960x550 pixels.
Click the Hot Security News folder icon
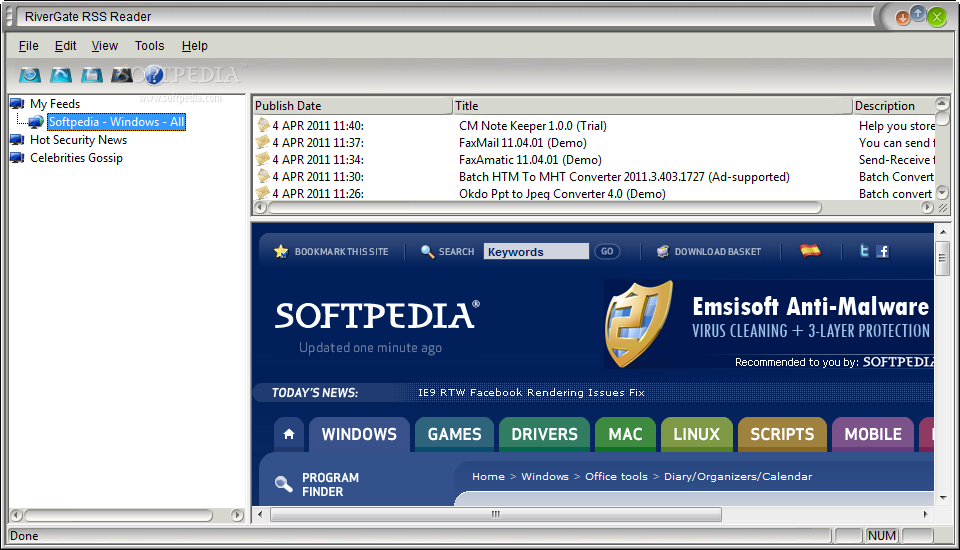click(x=18, y=140)
